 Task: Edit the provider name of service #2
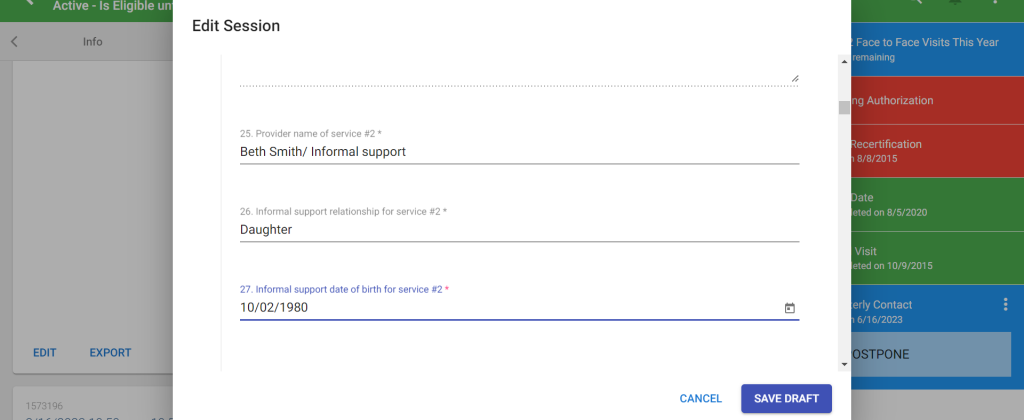pos(519,152)
